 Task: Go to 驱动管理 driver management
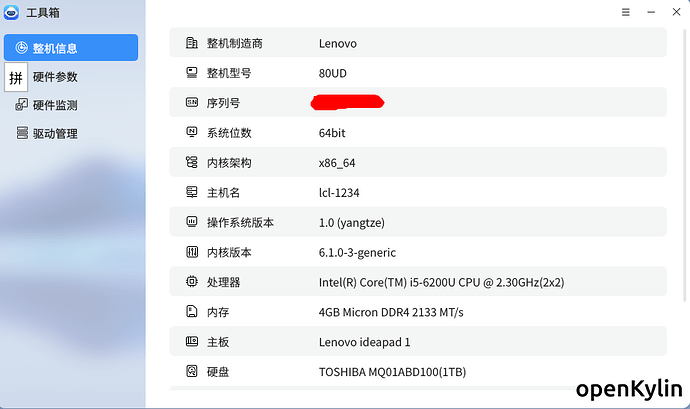[x=55, y=133]
